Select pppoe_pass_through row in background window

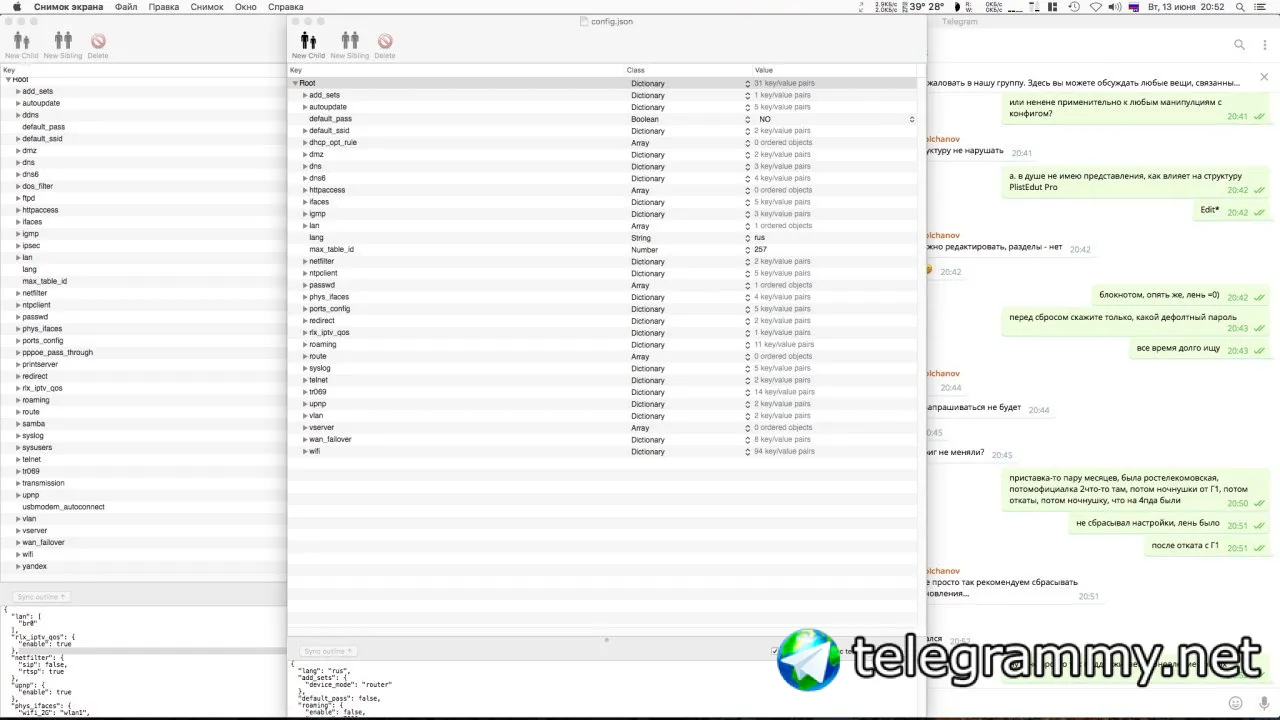pos(143,353)
